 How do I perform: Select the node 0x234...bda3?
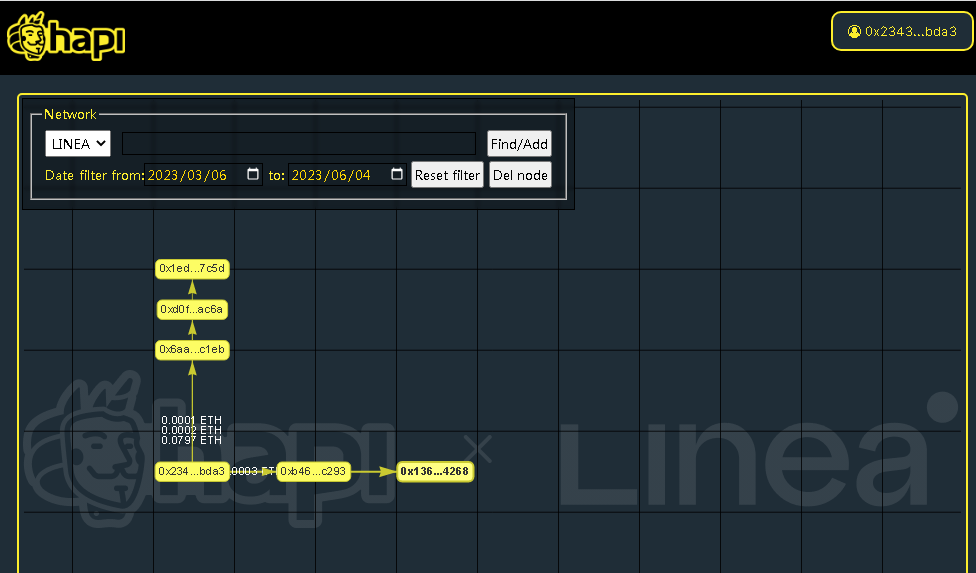pos(192,472)
